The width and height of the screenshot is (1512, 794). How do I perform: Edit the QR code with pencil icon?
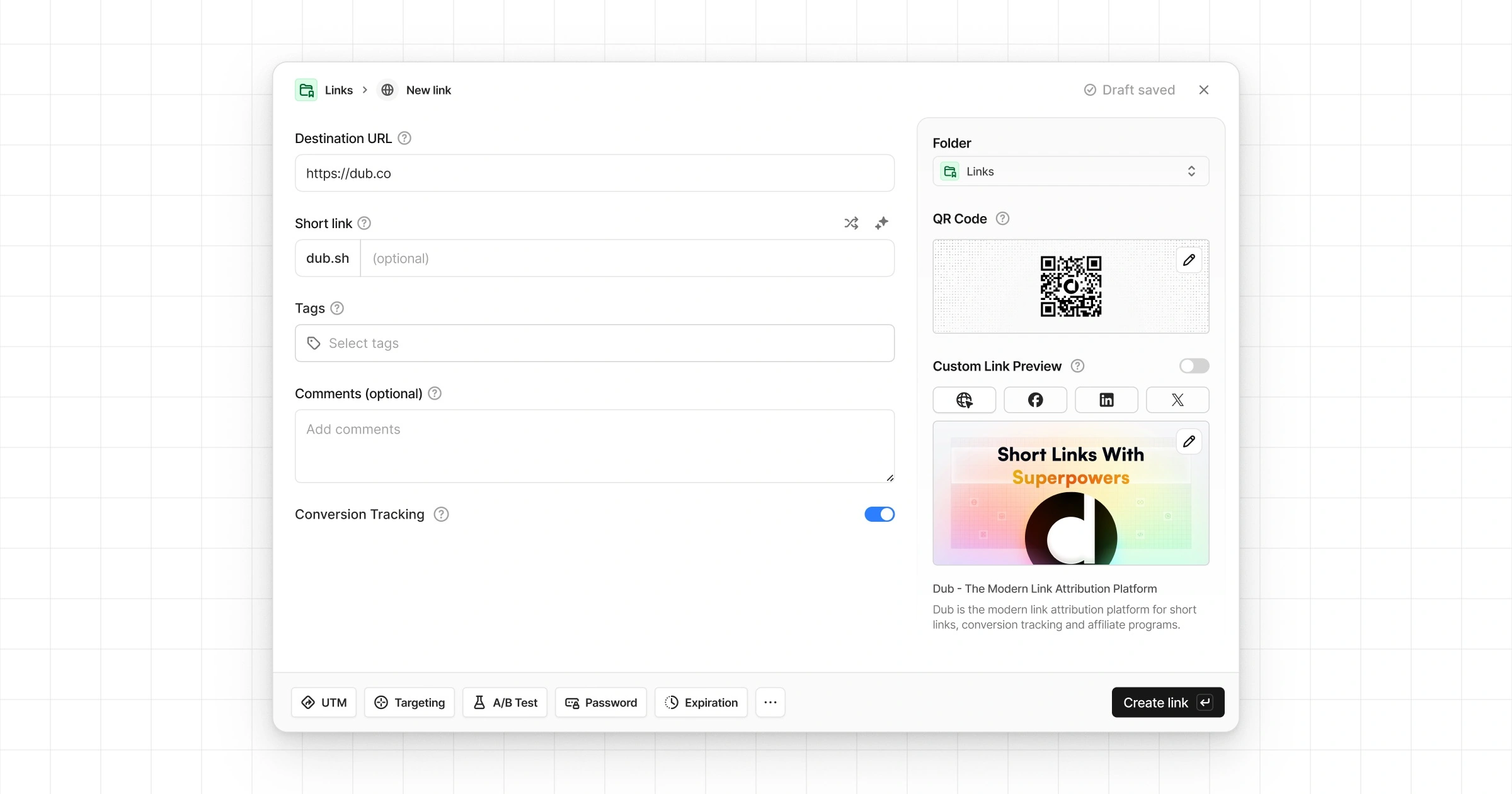(1189, 260)
